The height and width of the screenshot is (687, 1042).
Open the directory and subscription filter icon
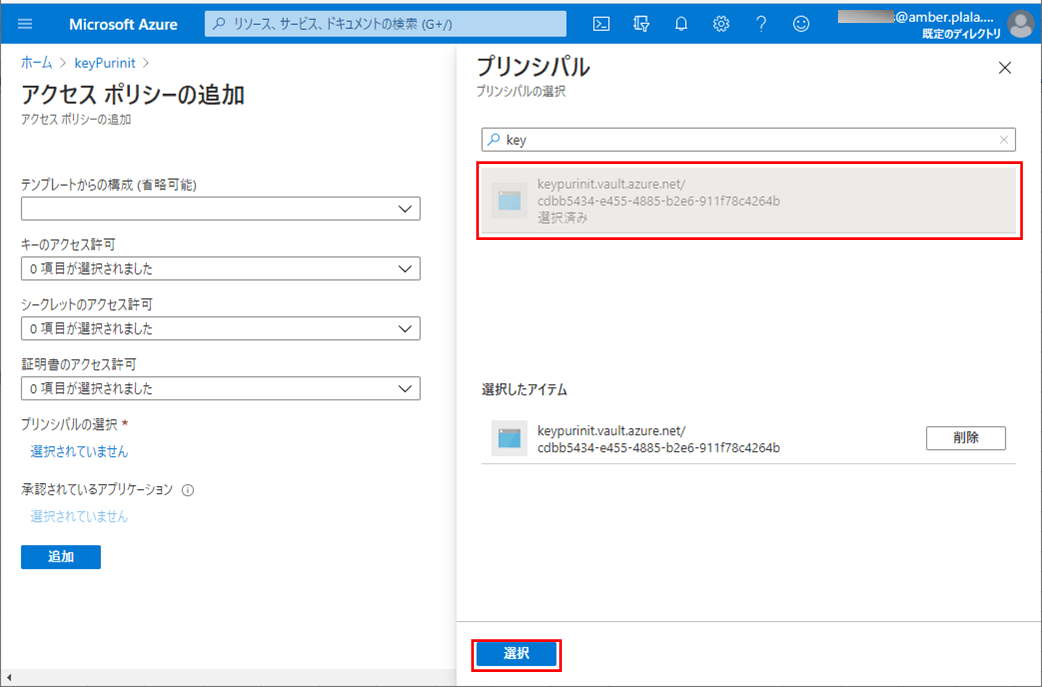[641, 24]
